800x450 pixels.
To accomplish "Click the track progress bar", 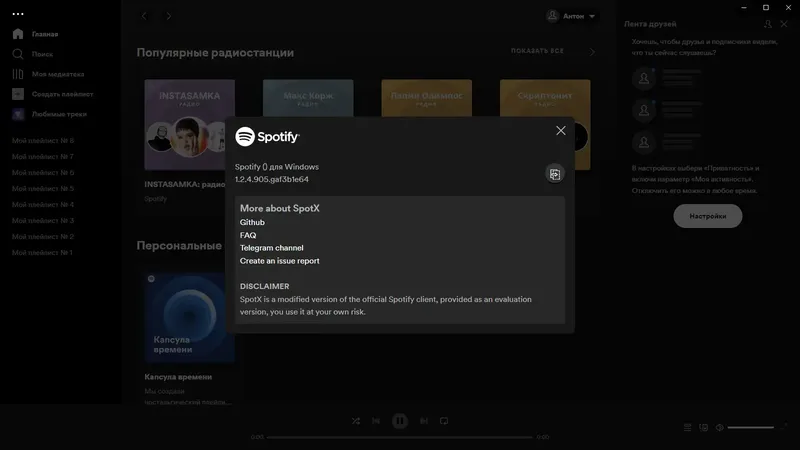I will click(399, 437).
